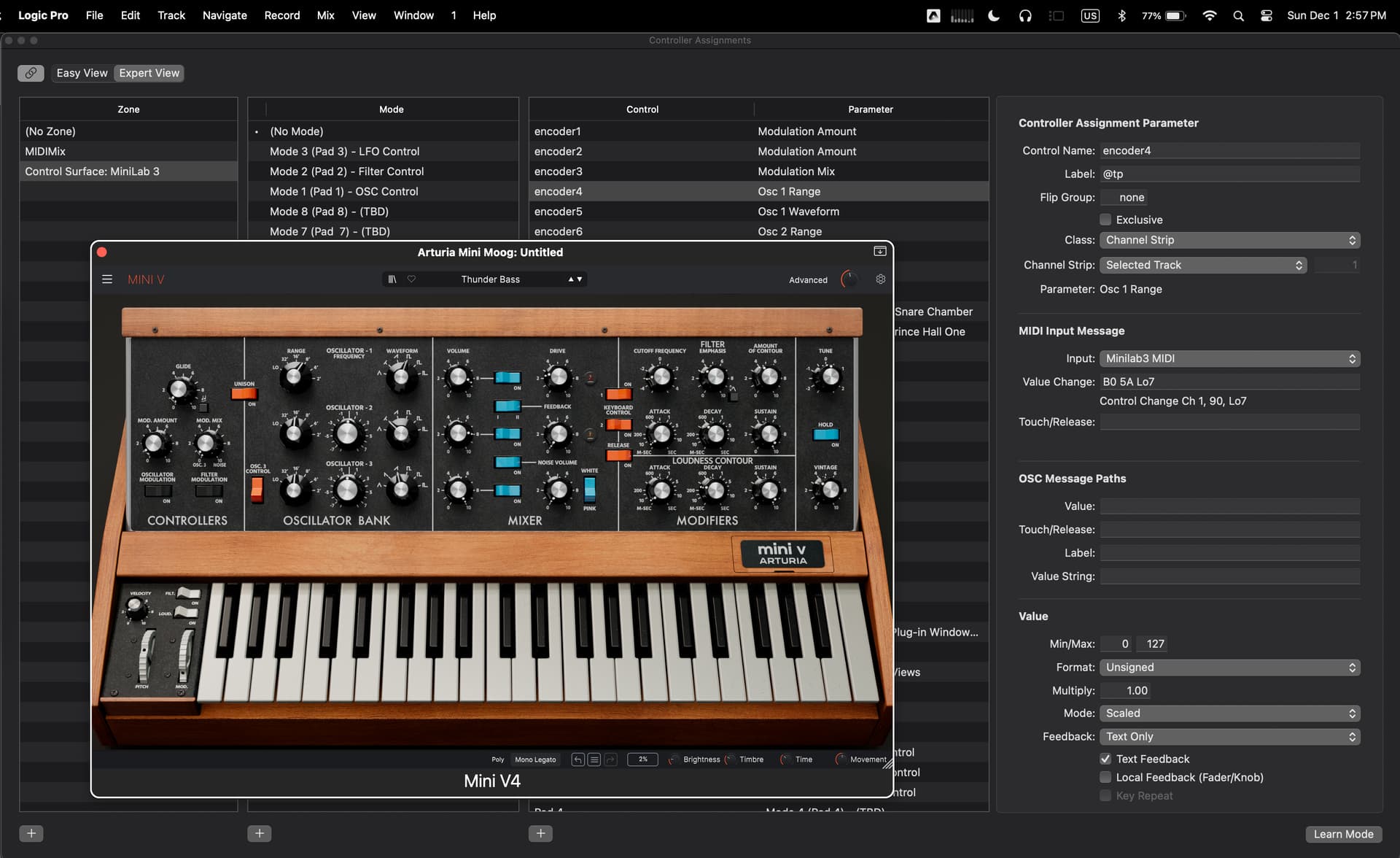
Task: Toggle the blue Hold switch
Action: [825, 434]
